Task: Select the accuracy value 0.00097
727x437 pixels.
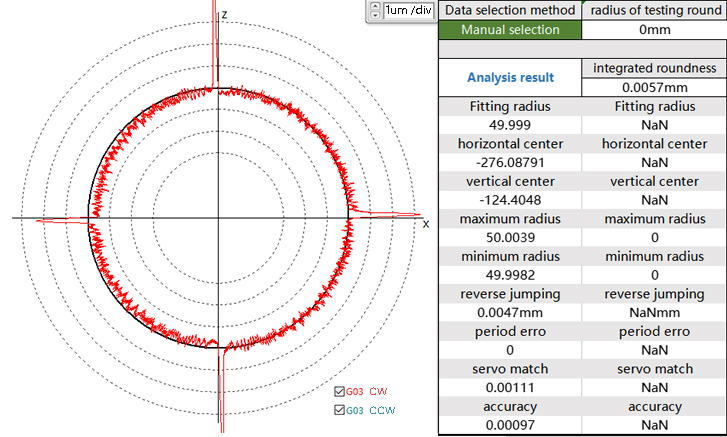Action: pyautogui.click(x=510, y=425)
